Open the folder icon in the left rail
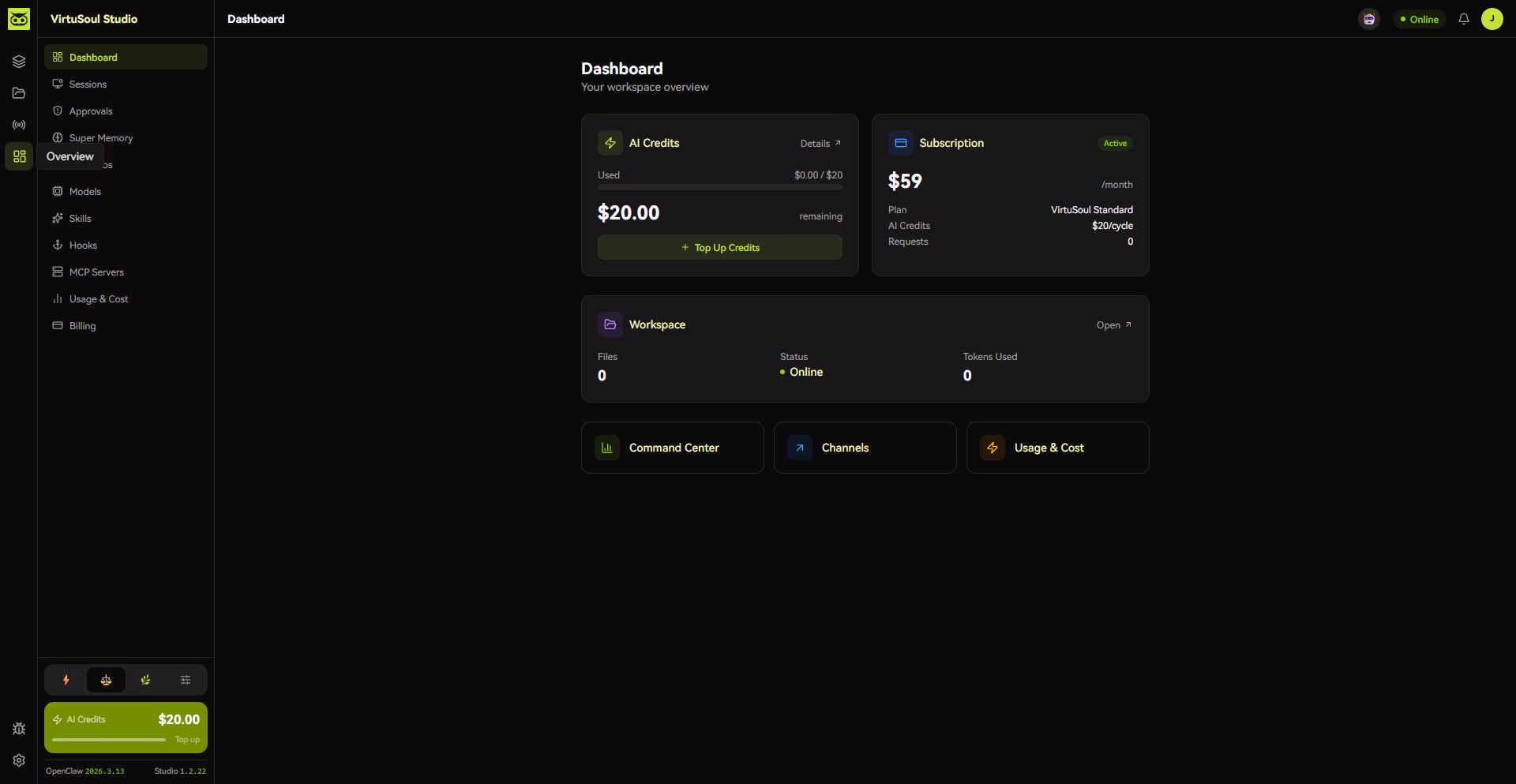1516x784 pixels. [x=19, y=93]
